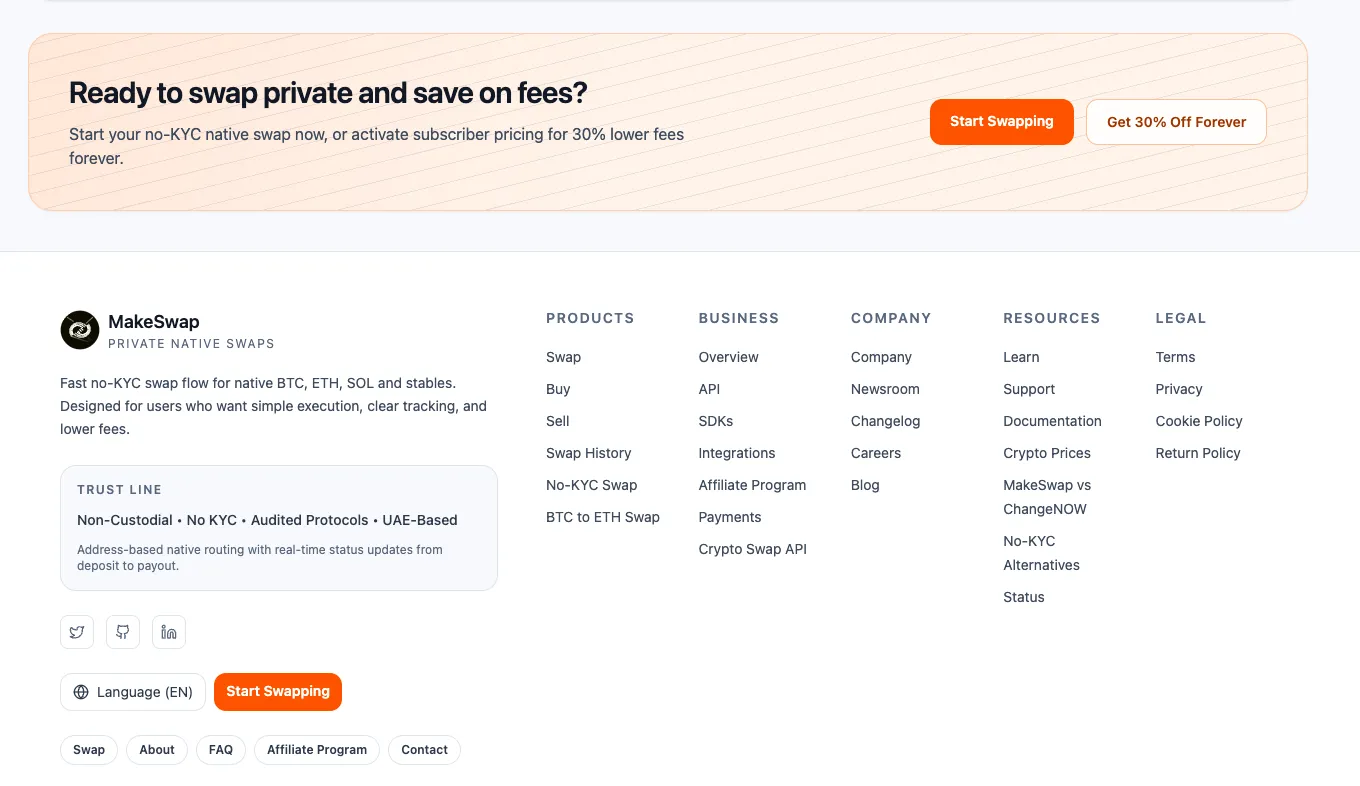Open the Contact pill link
This screenshot has width=1360, height=786.
click(x=424, y=750)
